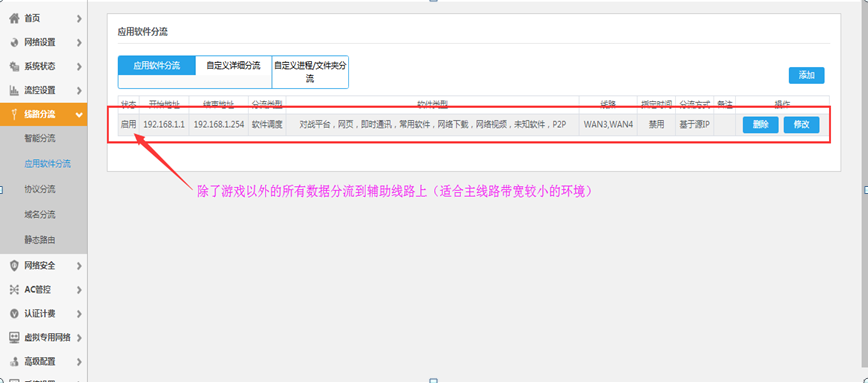Image resolution: width=868 pixels, height=383 pixels.
Task: Open 智能分流 in the sidebar
Action: click(x=40, y=138)
